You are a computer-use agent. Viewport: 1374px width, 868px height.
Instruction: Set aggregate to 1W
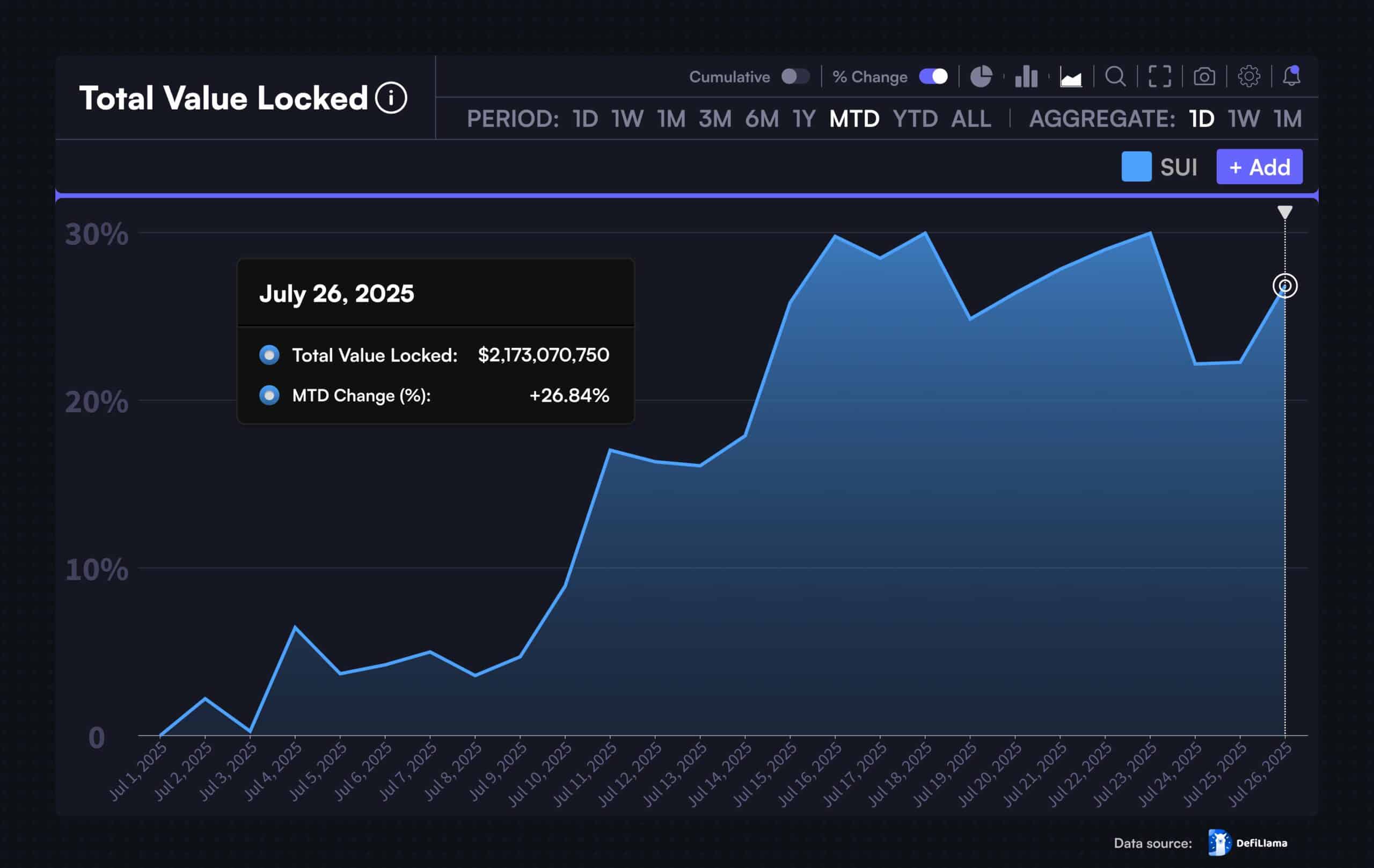click(1244, 119)
